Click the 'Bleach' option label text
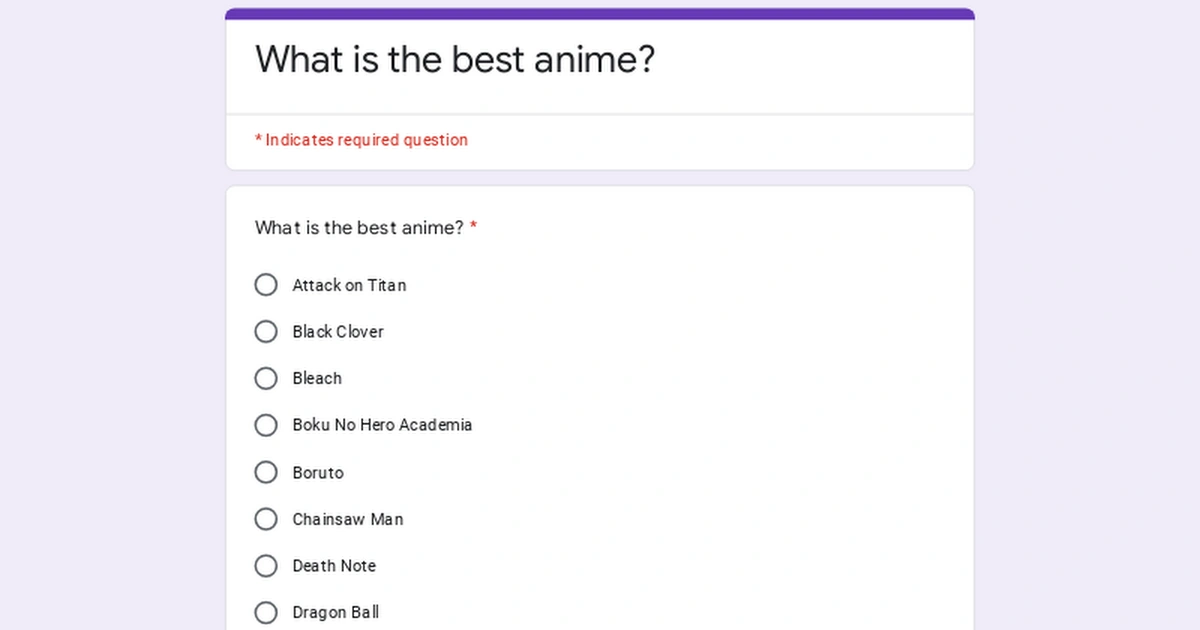Image resolution: width=1200 pixels, height=630 pixels. 316,378
